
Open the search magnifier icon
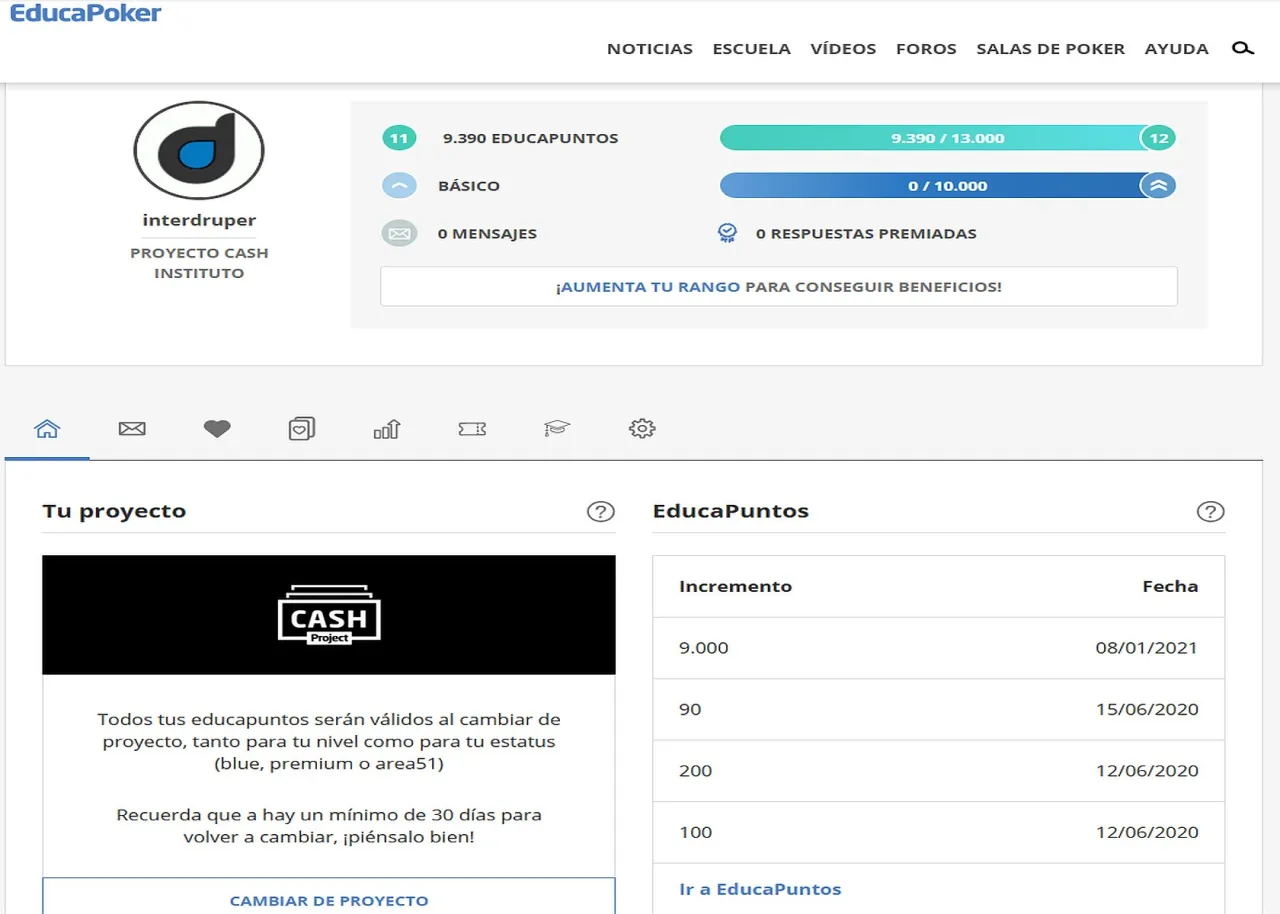[1242, 48]
